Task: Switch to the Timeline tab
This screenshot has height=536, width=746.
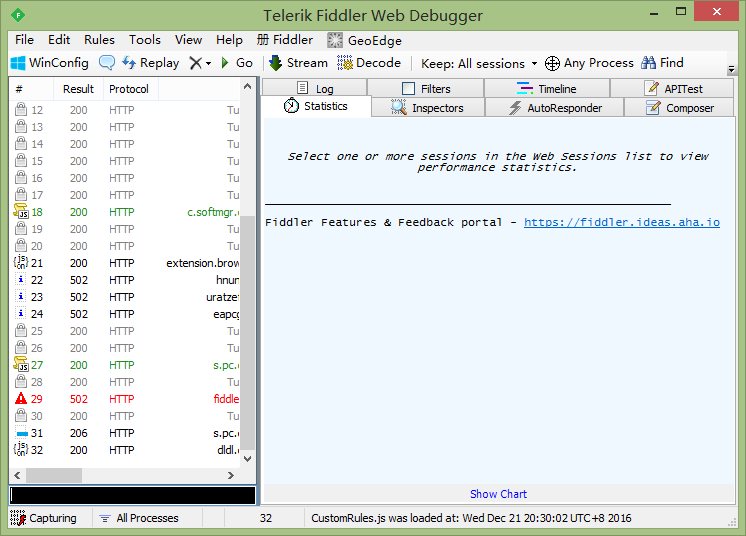Action: click(x=547, y=88)
